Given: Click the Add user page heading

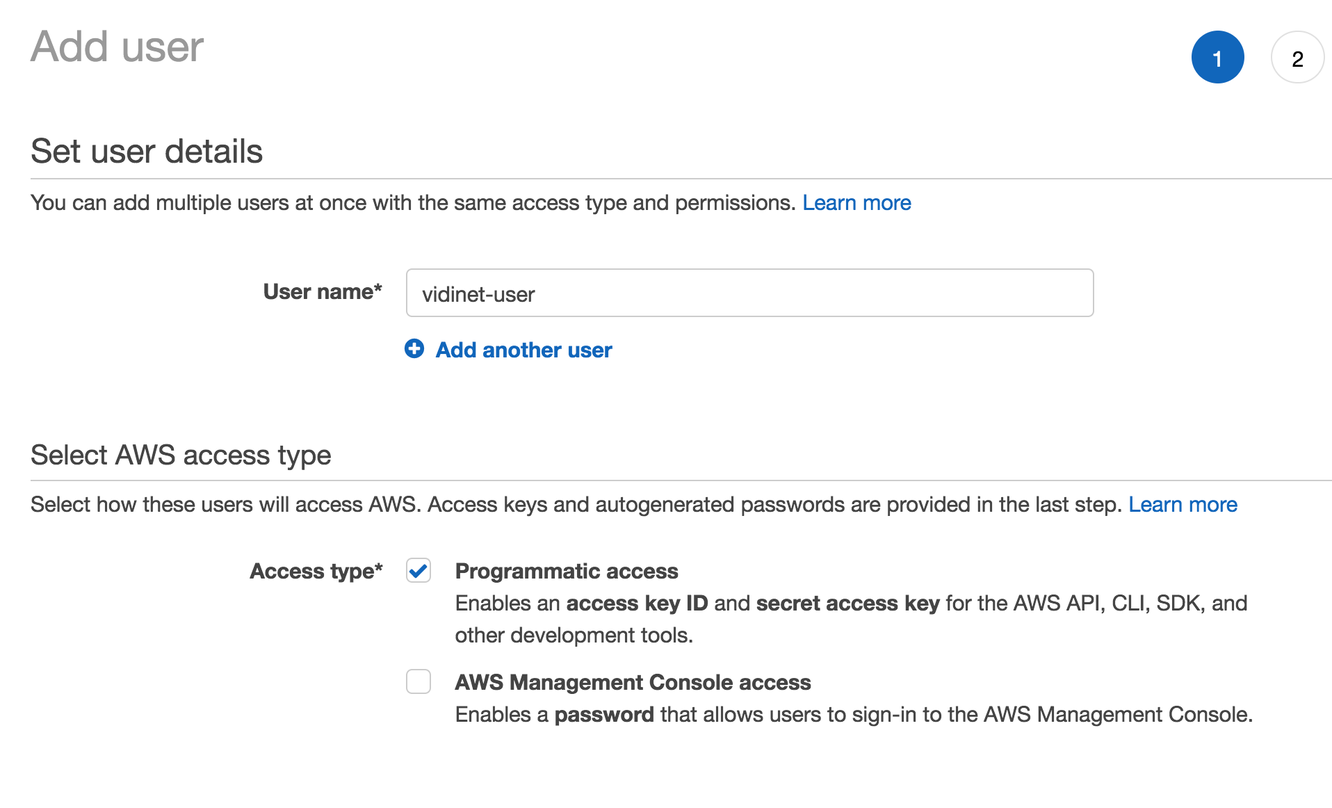Looking at the screenshot, I should click(x=117, y=47).
